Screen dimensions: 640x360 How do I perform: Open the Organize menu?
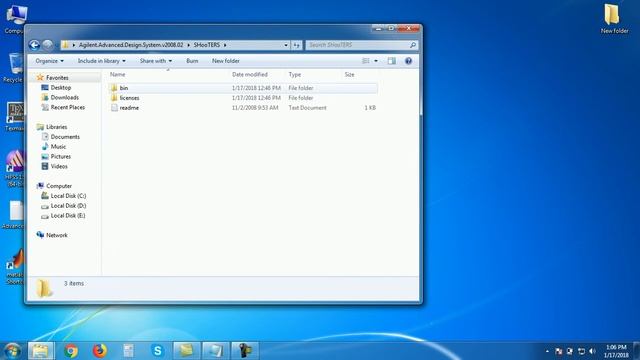(x=49, y=61)
